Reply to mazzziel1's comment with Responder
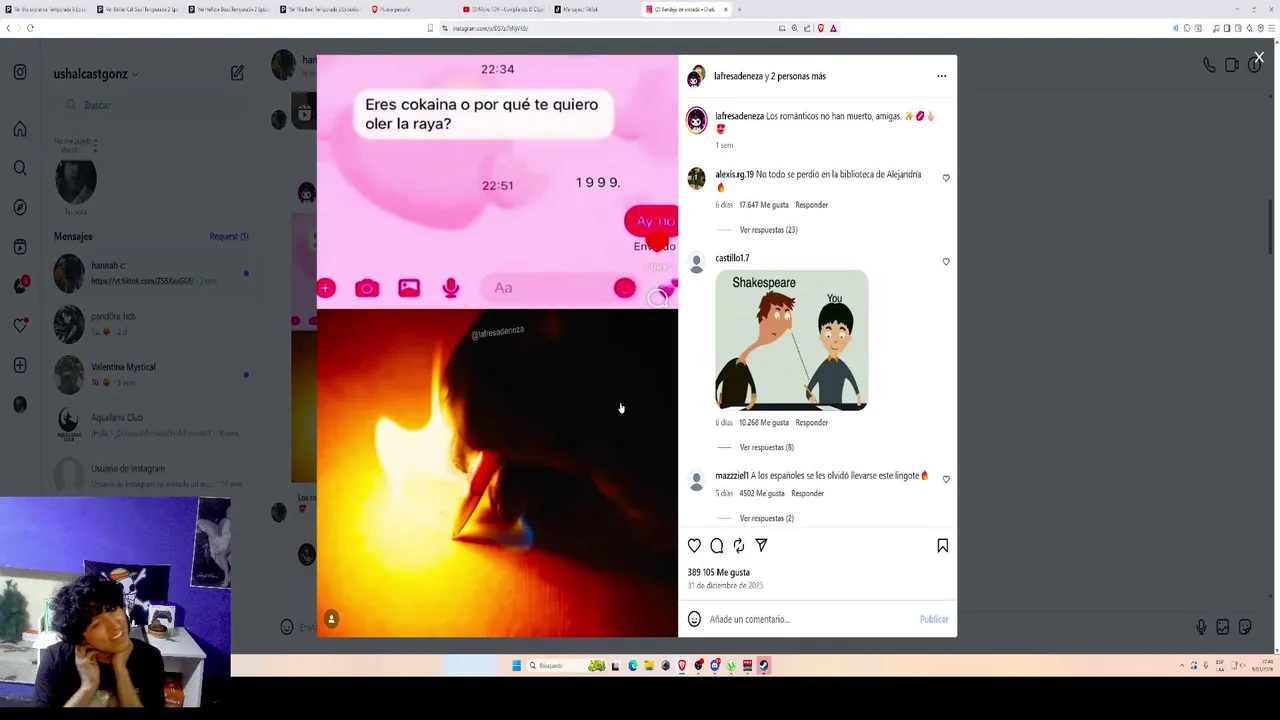Screen dimensions: 1280x720 coord(807,493)
